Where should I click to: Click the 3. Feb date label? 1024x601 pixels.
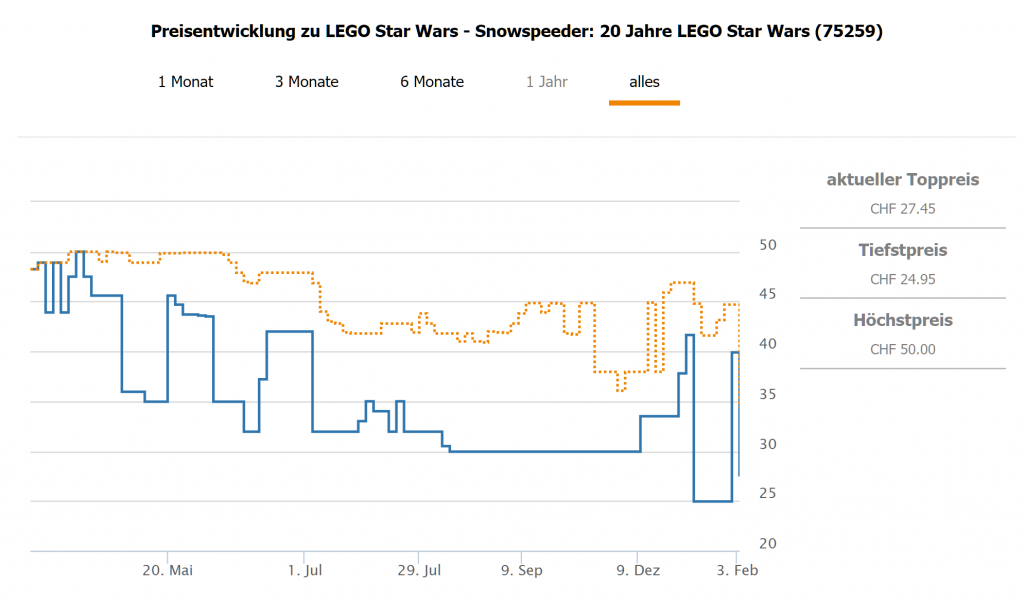[737, 571]
